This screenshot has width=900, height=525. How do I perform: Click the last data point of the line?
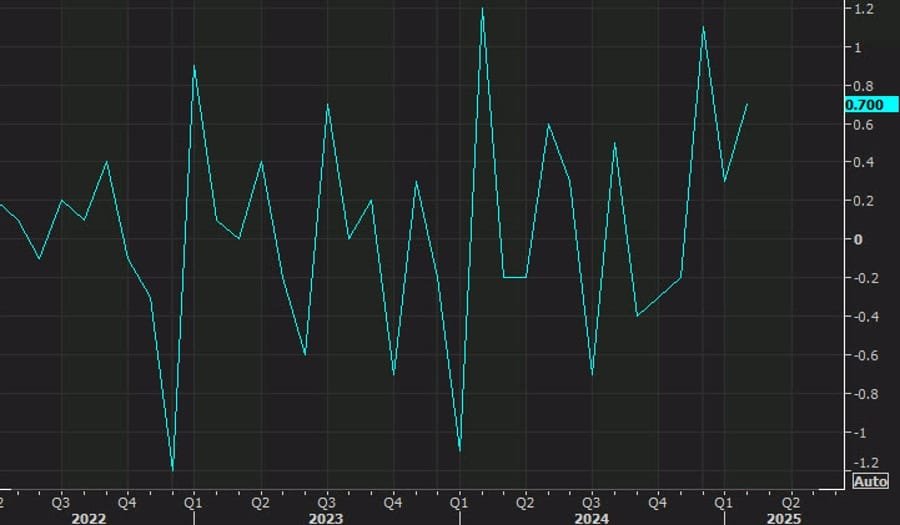pyautogui.click(x=746, y=105)
